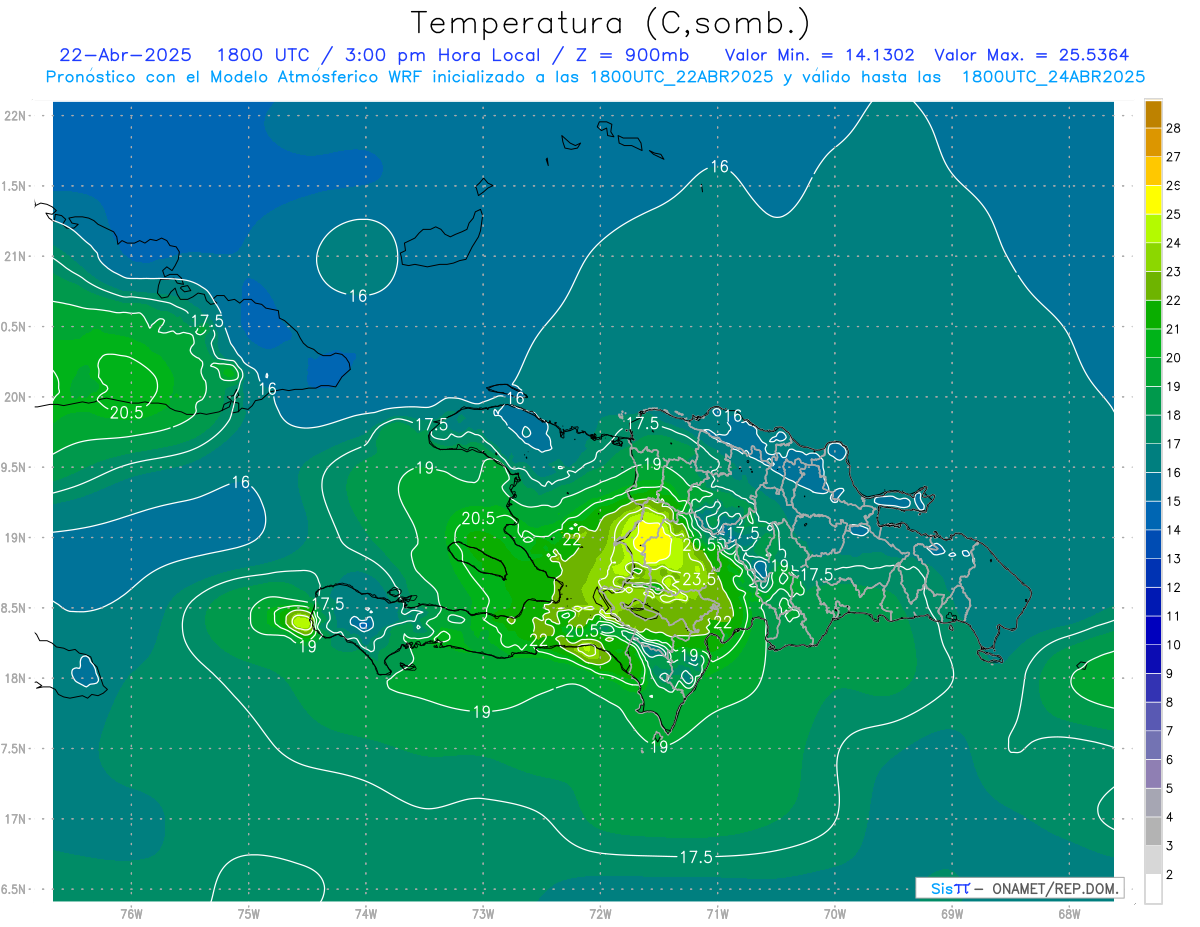Click the "SisTT - ONAMET/REP.DOM." credit box

[x=1020, y=888]
